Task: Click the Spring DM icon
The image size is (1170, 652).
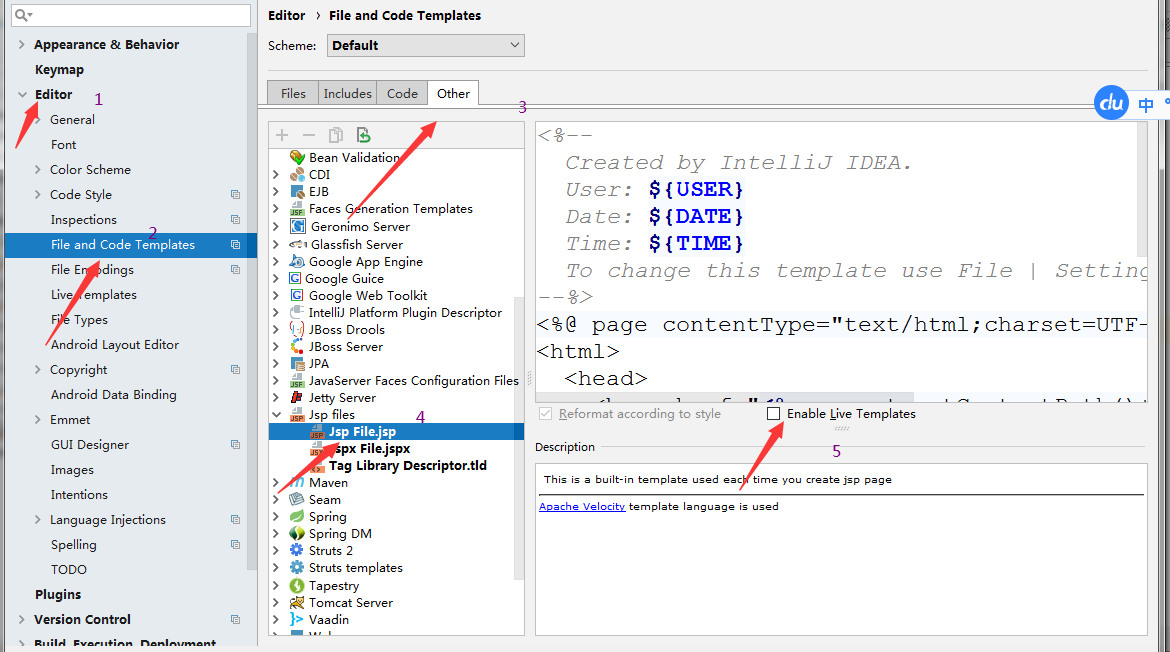Action: coord(297,533)
